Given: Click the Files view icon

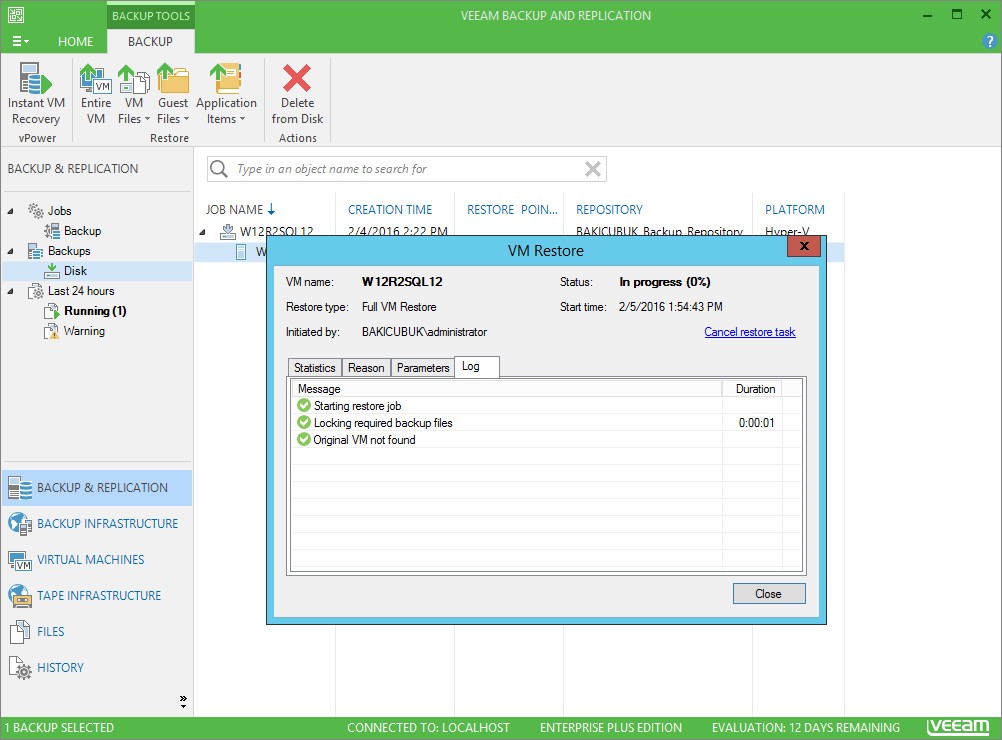Looking at the screenshot, I should click(x=20, y=632).
